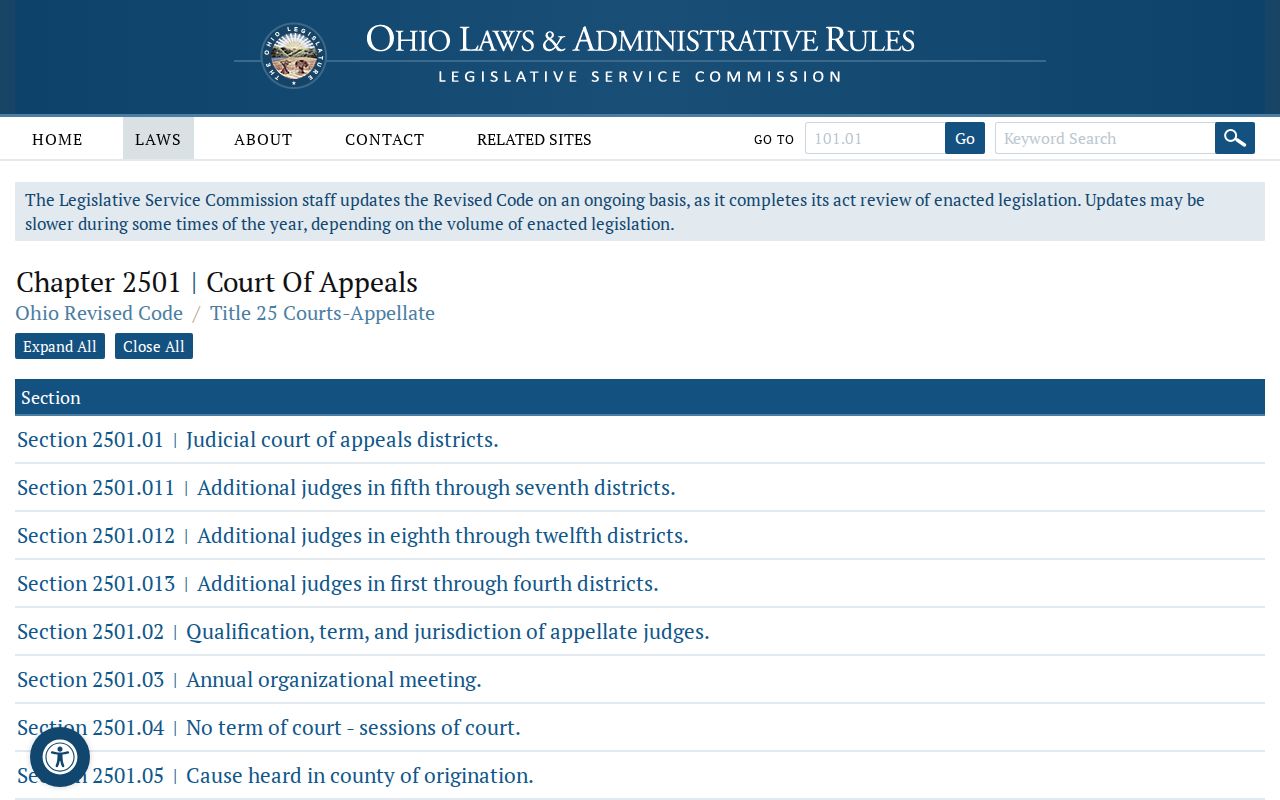Open the accessibility options widget
1280x800 pixels.
click(60, 757)
